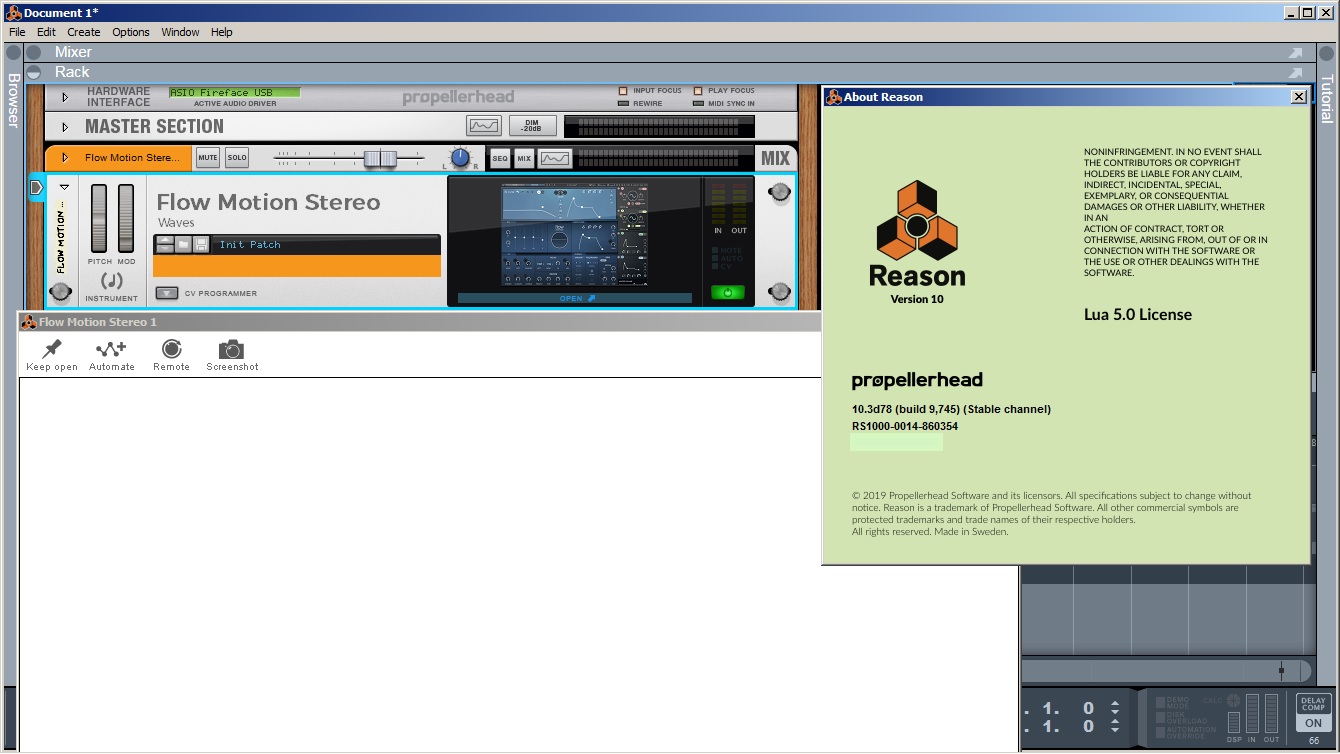Click the save patch floppy disk icon
The image size is (1340, 754).
tap(201, 245)
